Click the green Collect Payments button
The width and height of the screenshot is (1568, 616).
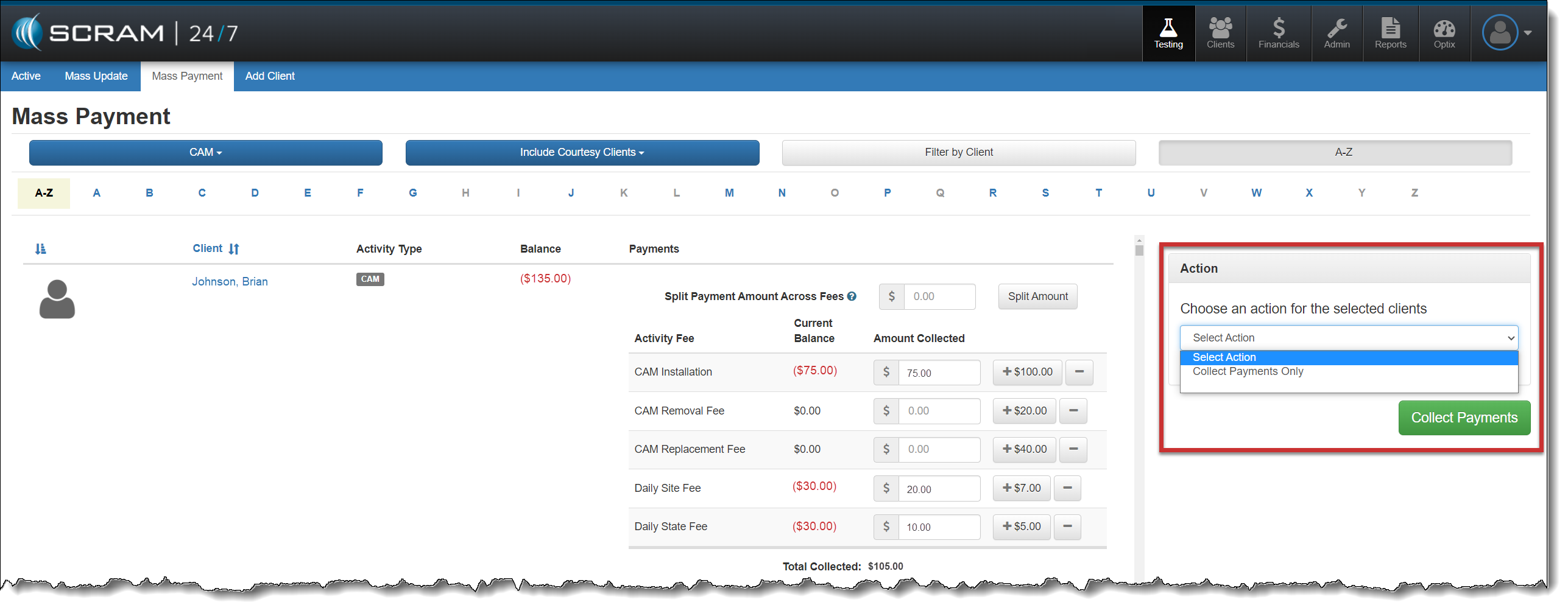pos(1463,418)
